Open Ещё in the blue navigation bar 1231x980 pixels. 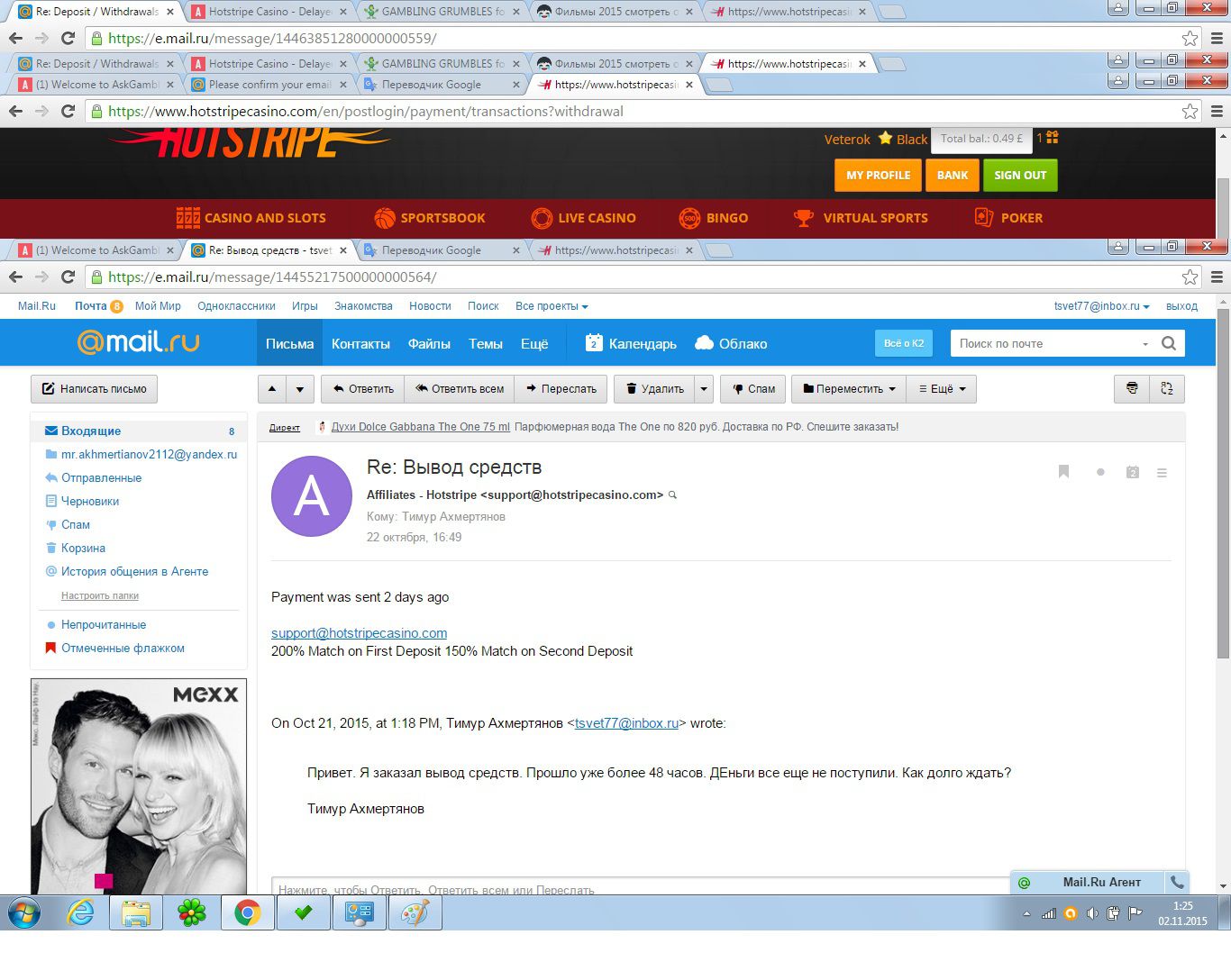click(x=534, y=343)
